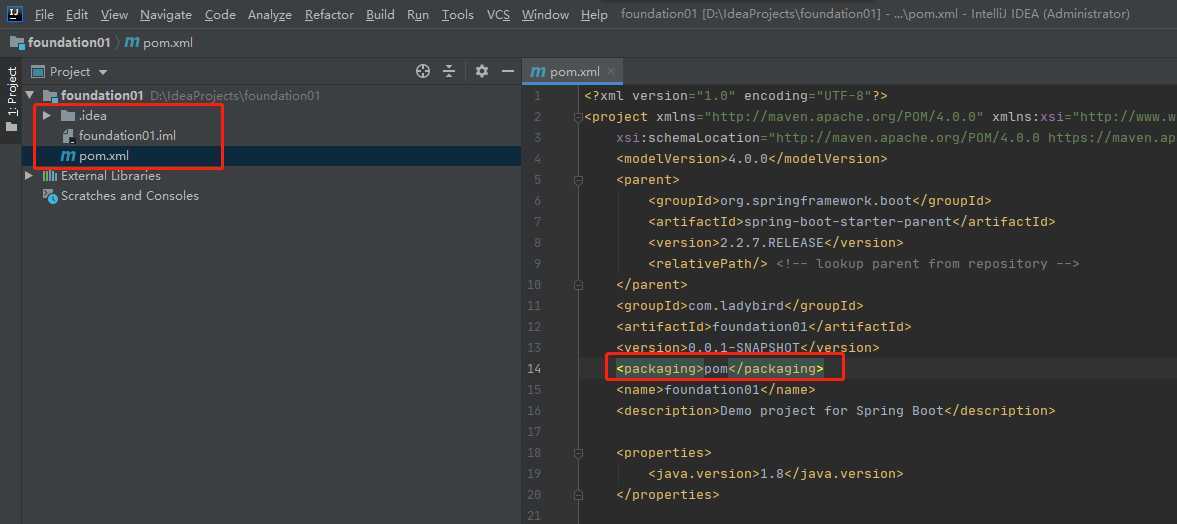This screenshot has height=524, width=1177.
Task: Open the Edit menu
Action: (x=77, y=14)
